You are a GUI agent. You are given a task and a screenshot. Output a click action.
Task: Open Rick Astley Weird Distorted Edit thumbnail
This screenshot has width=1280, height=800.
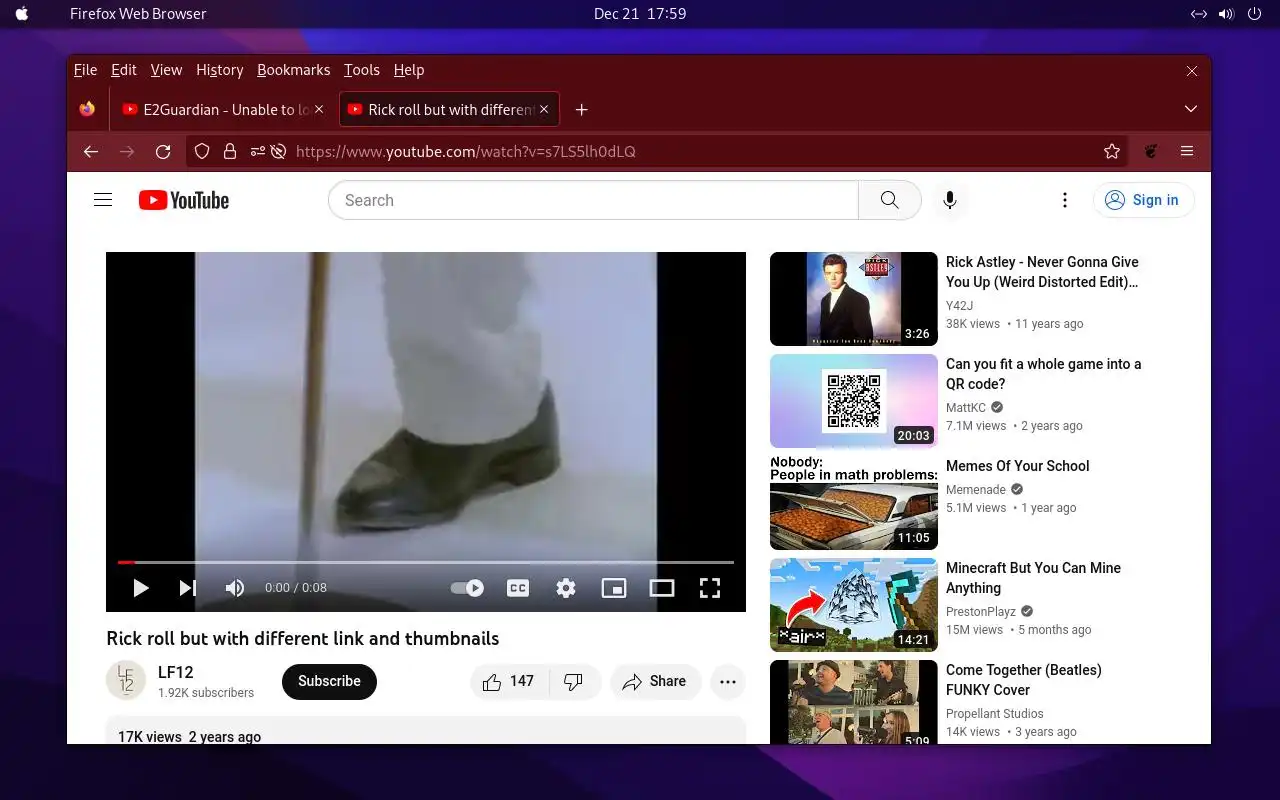pyautogui.click(x=854, y=299)
